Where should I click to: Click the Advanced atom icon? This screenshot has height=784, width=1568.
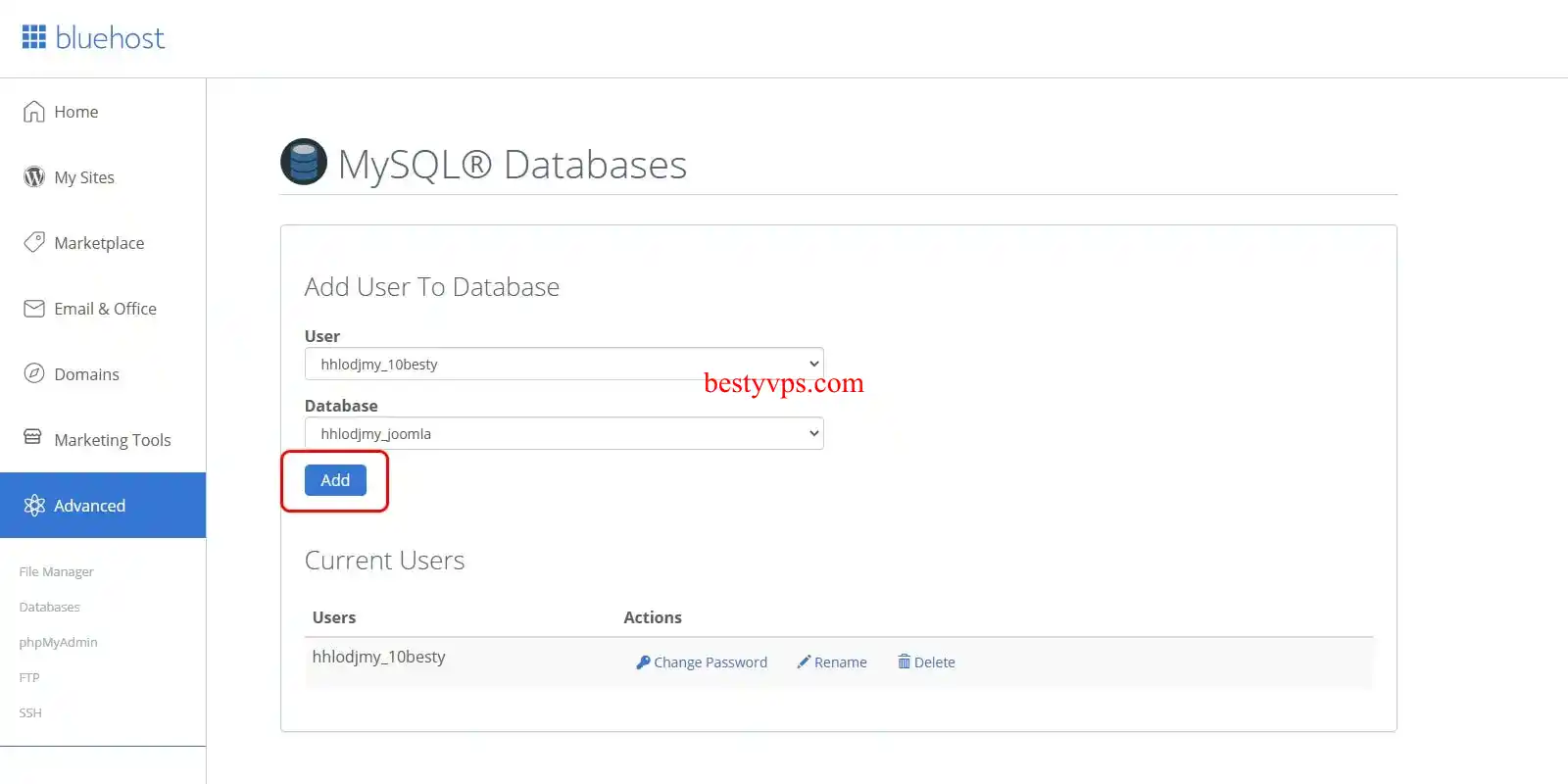(x=34, y=506)
